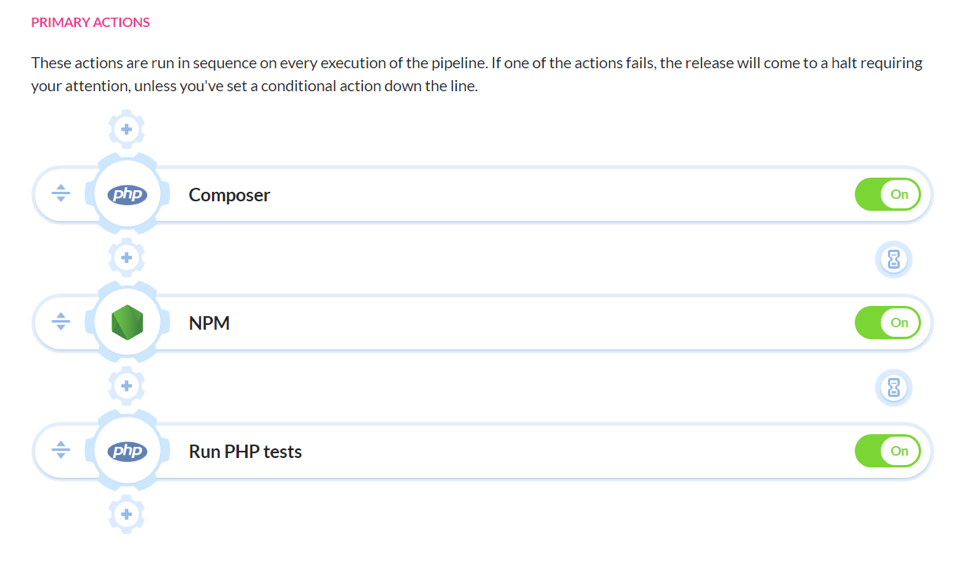Viewport: 974px width, 568px height.
Task: Add an action between Composer and NPM
Action: (x=127, y=258)
